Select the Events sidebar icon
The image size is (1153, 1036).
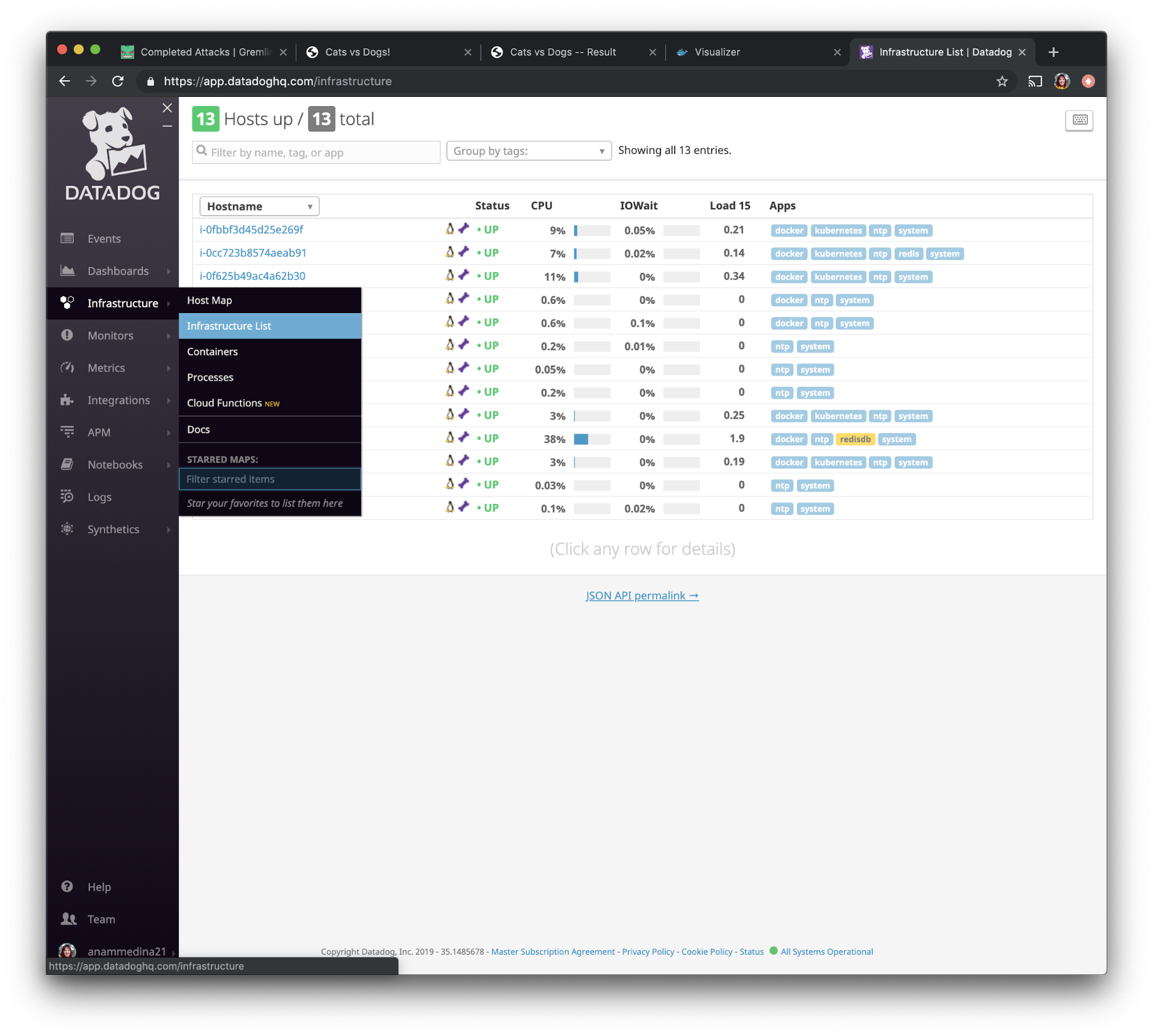[68, 239]
